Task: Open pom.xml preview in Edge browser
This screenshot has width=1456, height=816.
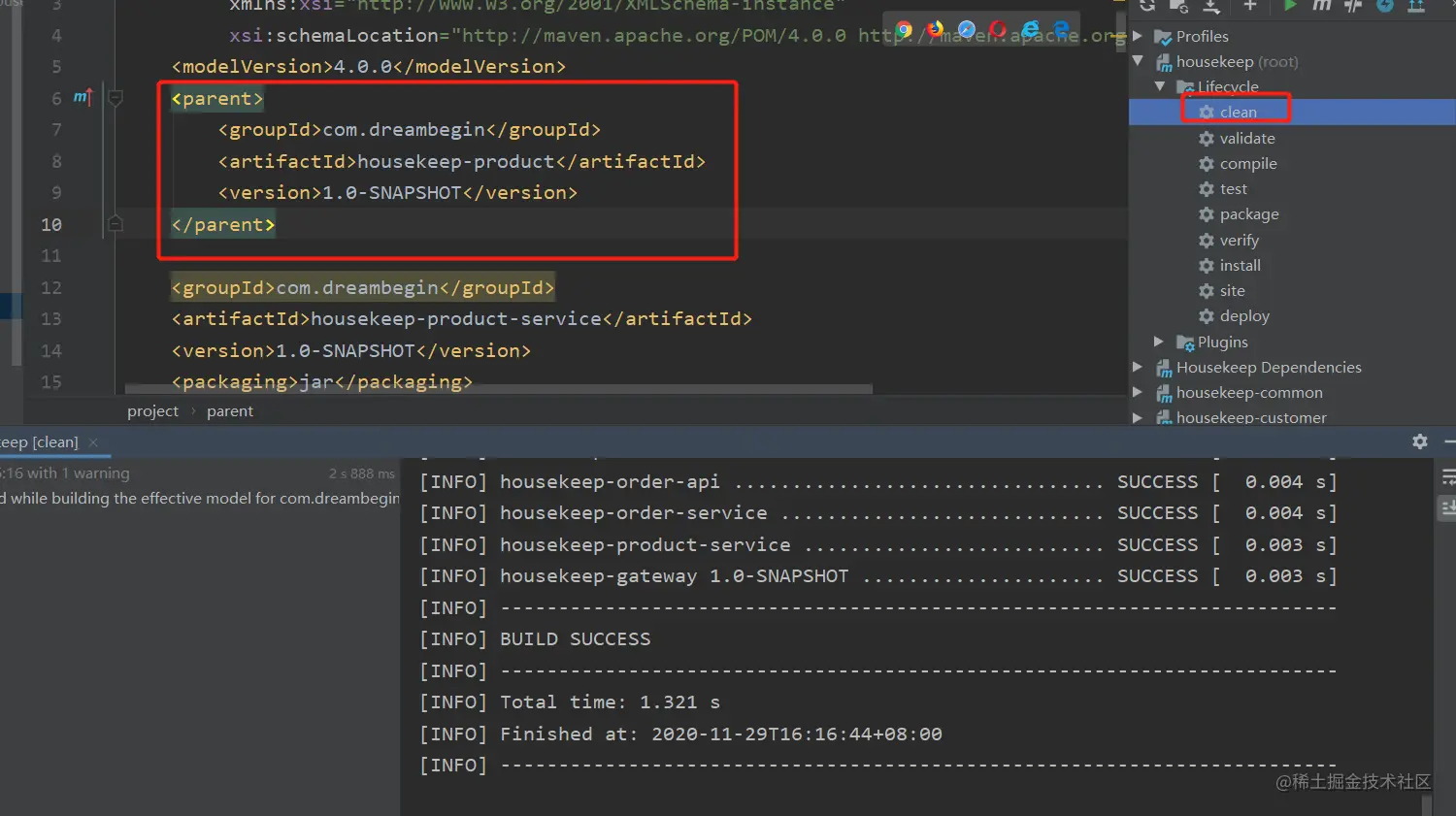Action: 1061,30
